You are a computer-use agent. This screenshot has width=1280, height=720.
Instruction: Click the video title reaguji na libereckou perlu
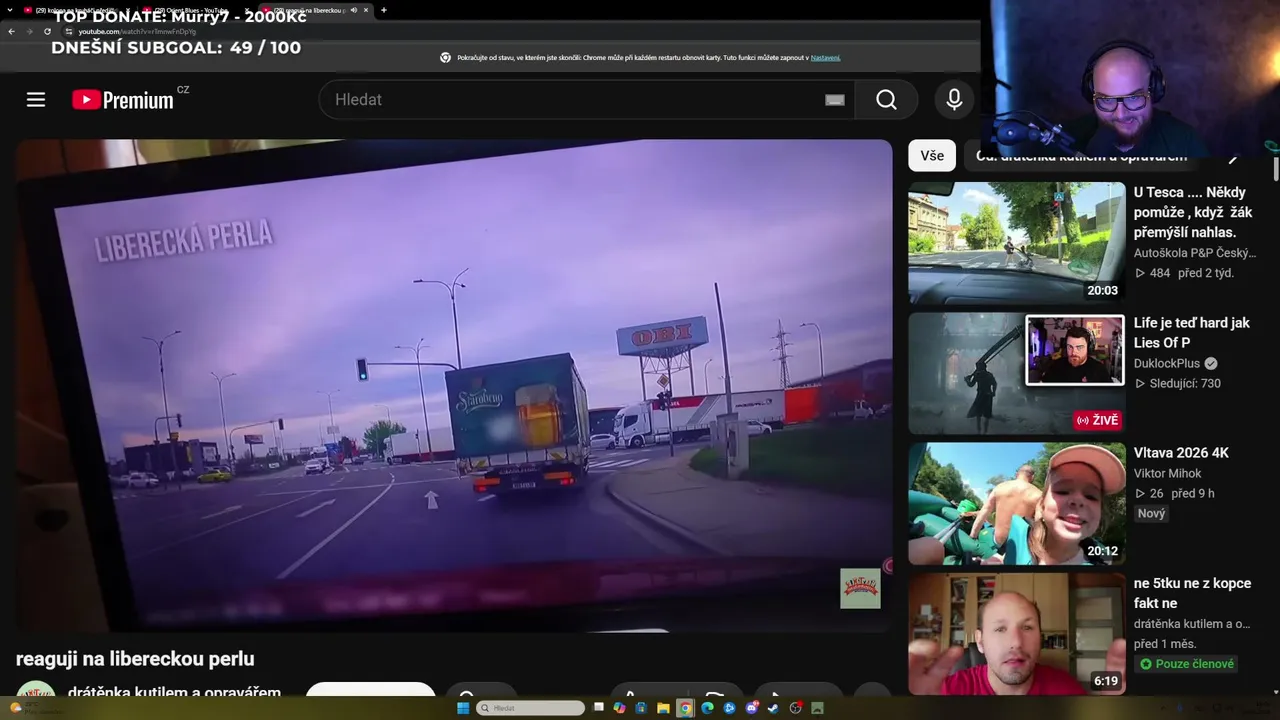pyautogui.click(x=135, y=659)
